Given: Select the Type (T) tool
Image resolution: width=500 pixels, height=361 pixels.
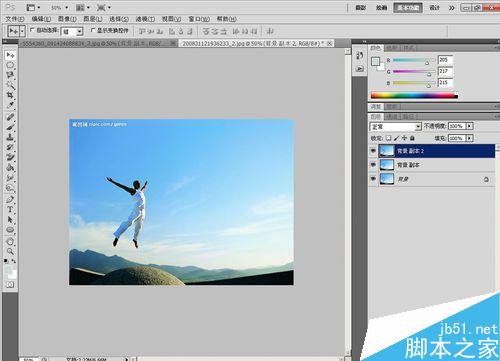Looking at the screenshot, I should (10, 210).
